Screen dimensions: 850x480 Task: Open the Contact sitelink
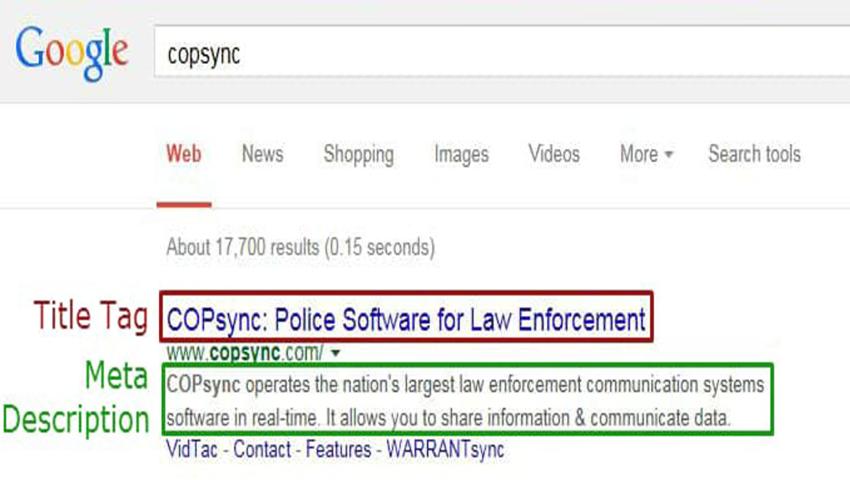pos(262,450)
